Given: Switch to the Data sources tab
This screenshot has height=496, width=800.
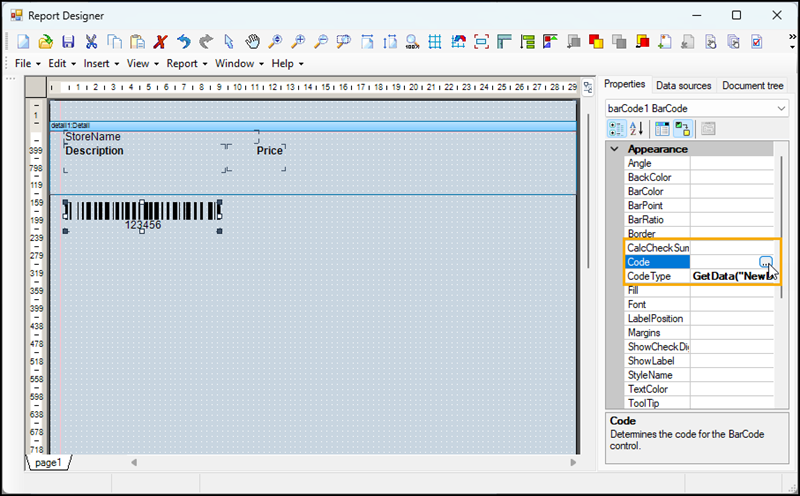Looking at the screenshot, I should coord(683,85).
